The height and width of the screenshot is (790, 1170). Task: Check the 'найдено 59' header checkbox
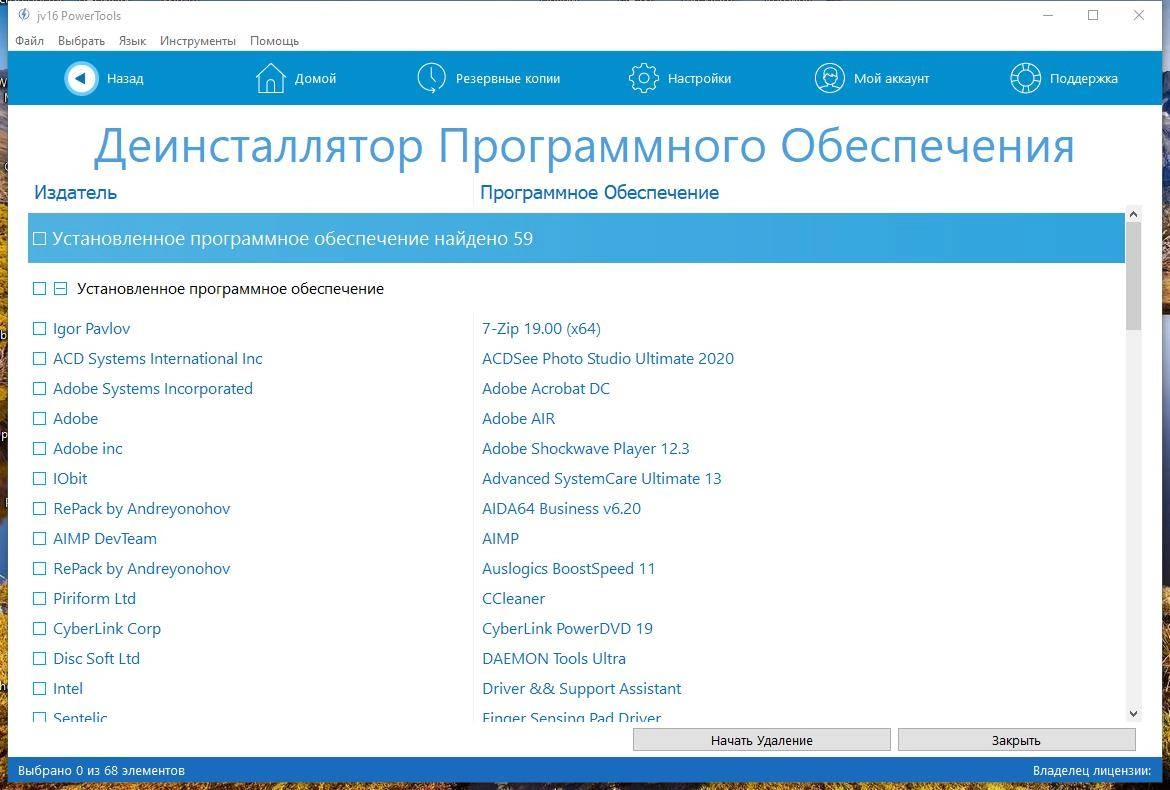click(x=40, y=239)
